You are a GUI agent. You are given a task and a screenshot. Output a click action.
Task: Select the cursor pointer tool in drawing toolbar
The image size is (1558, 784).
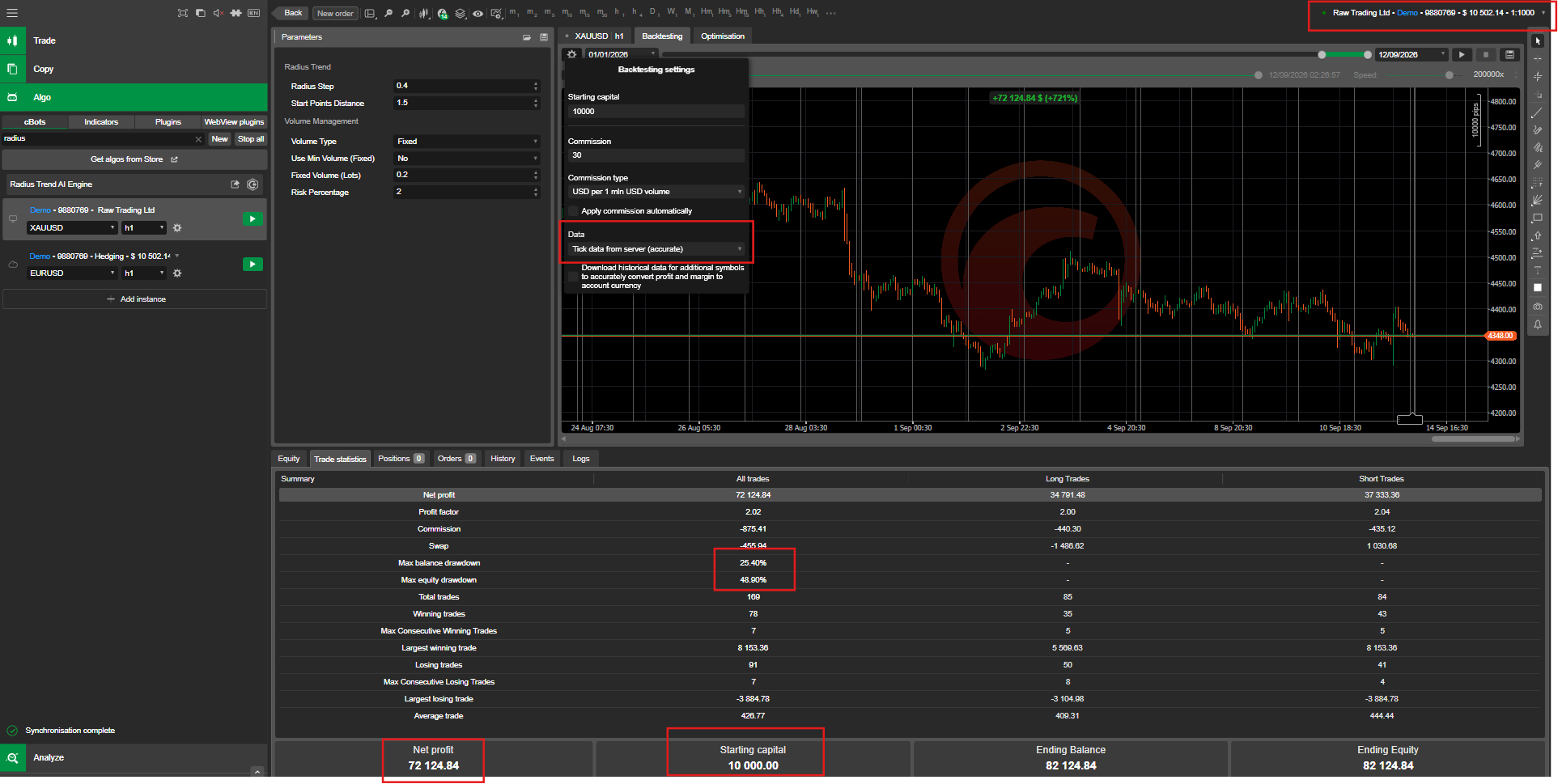[x=1538, y=40]
